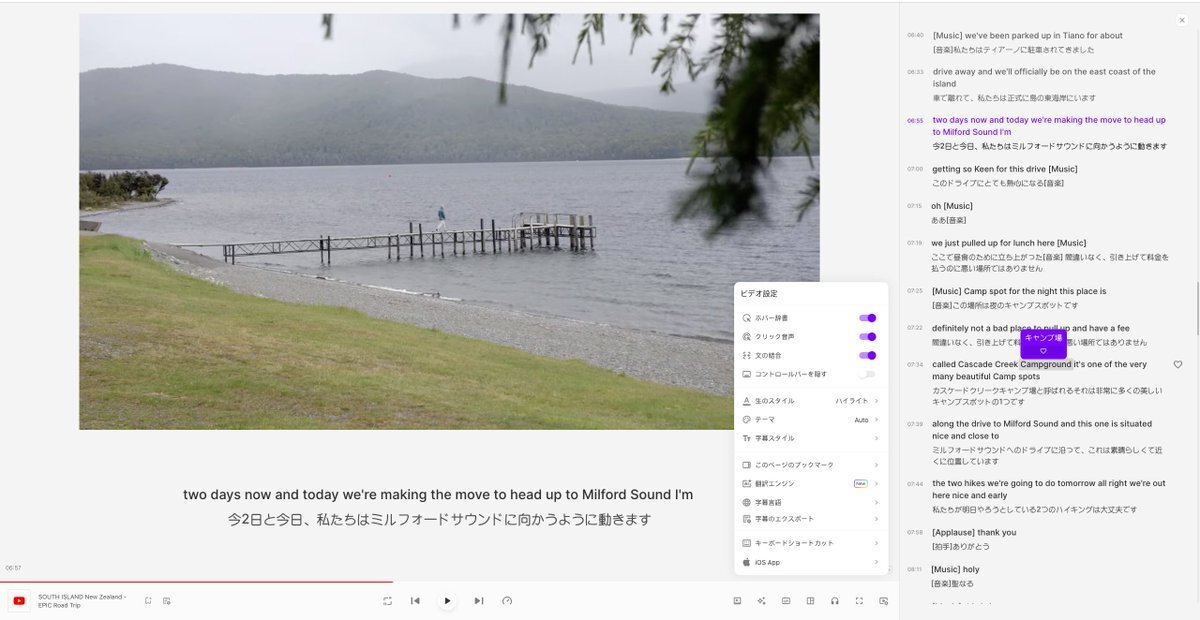Image resolution: width=1200 pixels, height=620 pixels.
Task: Skip to the previous subtitle
Action: coord(415,601)
